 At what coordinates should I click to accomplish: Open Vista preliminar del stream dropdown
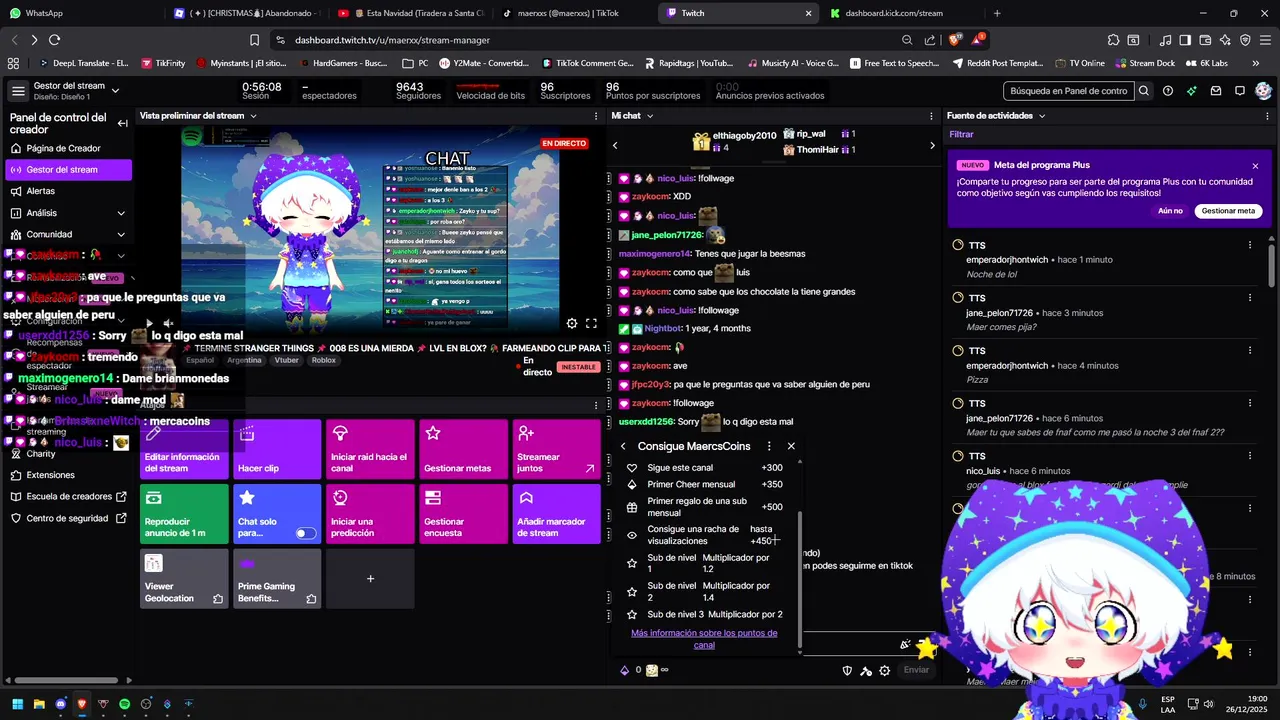pos(253,116)
